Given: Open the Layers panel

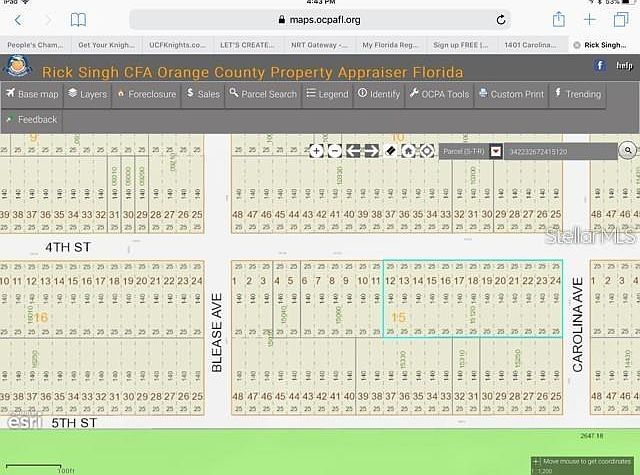Looking at the screenshot, I should (x=87, y=94).
